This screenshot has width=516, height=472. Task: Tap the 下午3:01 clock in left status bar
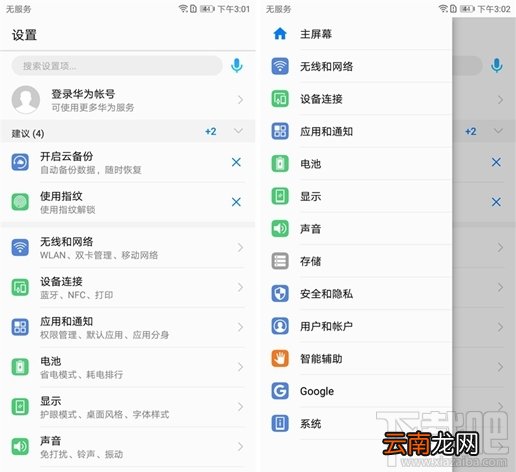(x=234, y=9)
